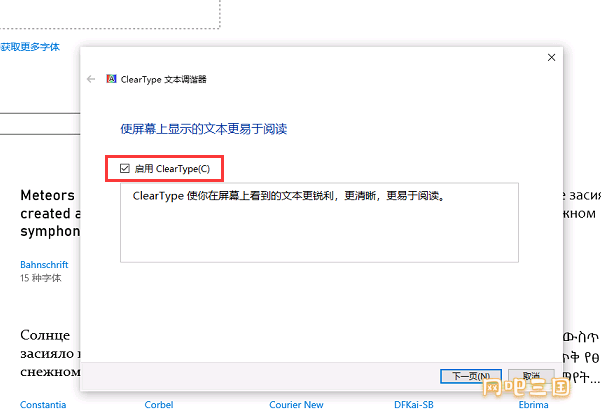Click the 取消 button

[x=531, y=376]
